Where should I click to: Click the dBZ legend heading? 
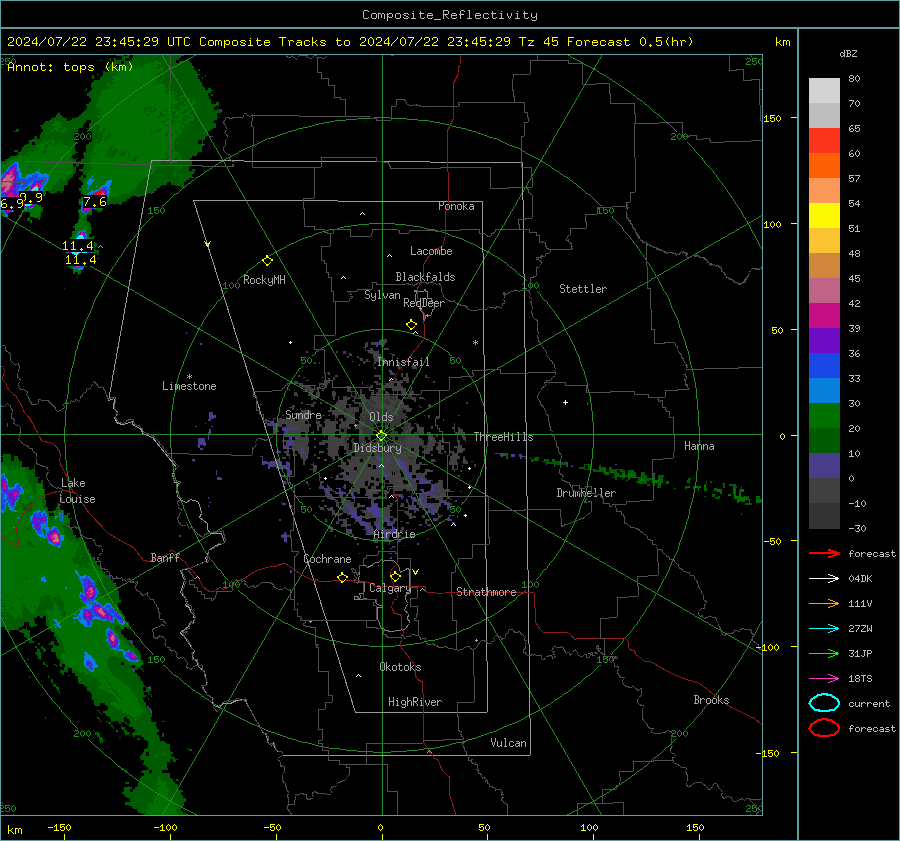848,54
